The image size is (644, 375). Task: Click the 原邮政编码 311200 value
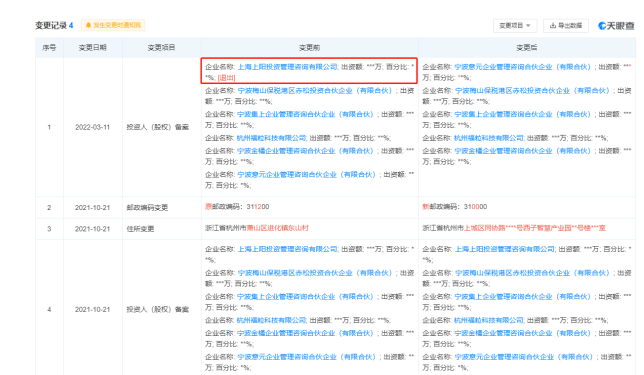click(x=237, y=207)
